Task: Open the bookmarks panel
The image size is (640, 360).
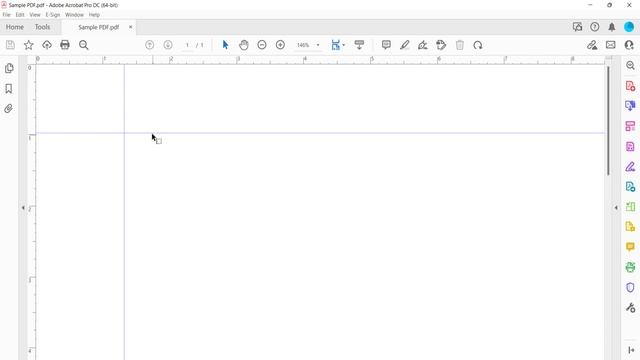Action: [9, 89]
